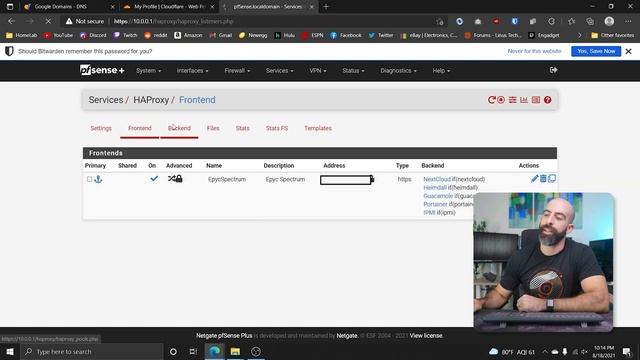Go back in browser history
Image resolution: width=640 pixels, height=360 pixels.
pos(11,21)
